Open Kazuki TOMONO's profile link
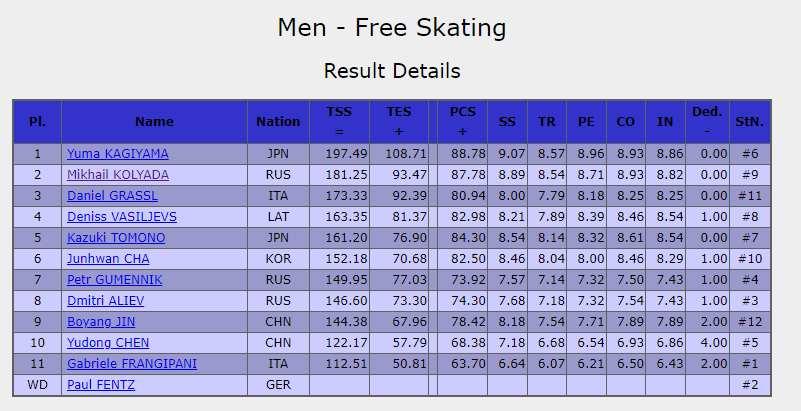The height and width of the screenshot is (411, 801). (116, 238)
